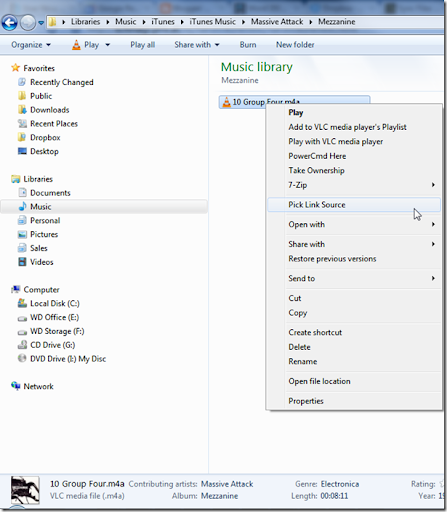This screenshot has height=512, width=447.
Task: Open the Organize toolbar menu
Action: pos(31,45)
